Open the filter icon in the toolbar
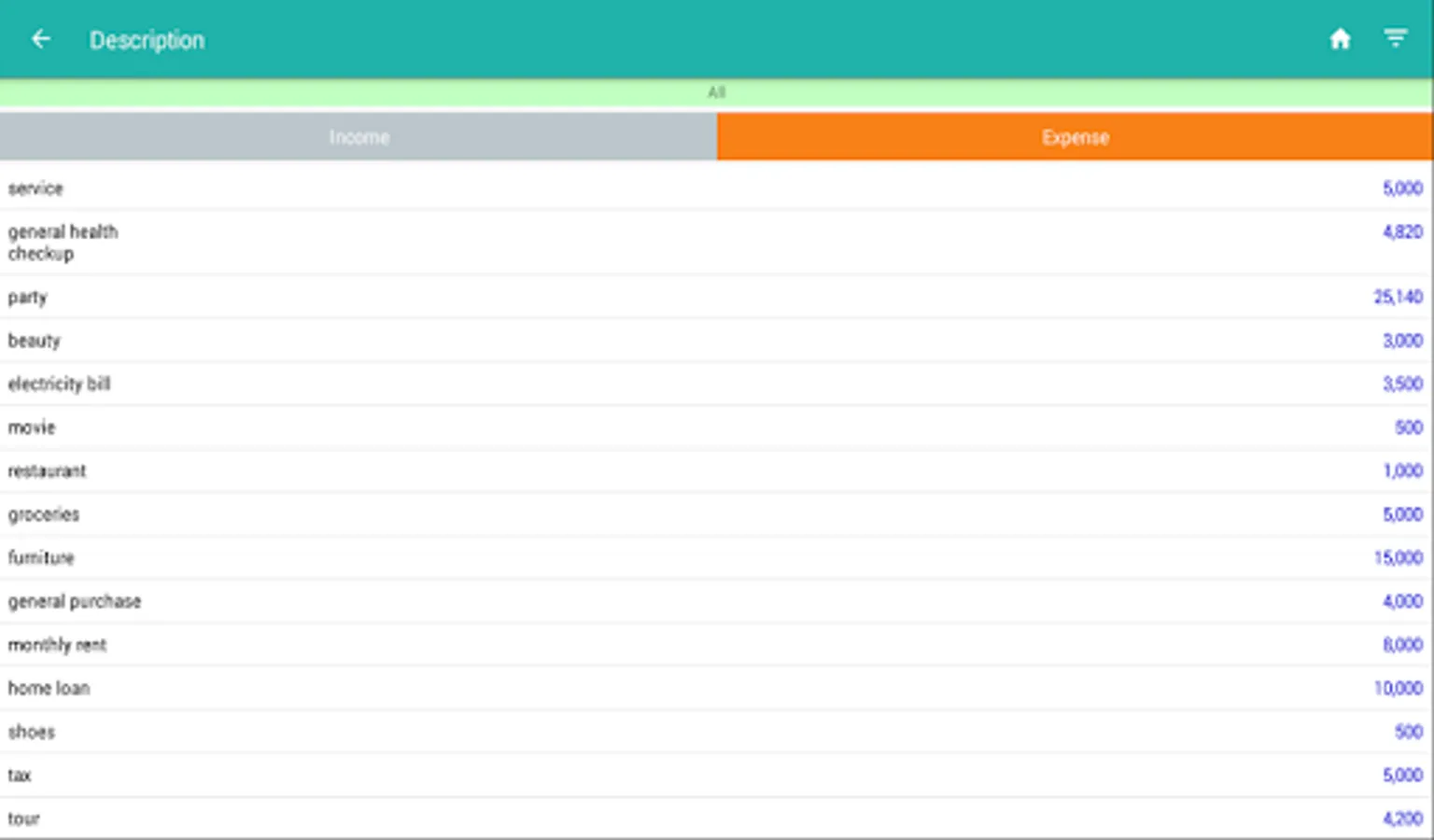The image size is (1434, 840). (x=1395, y=38)
